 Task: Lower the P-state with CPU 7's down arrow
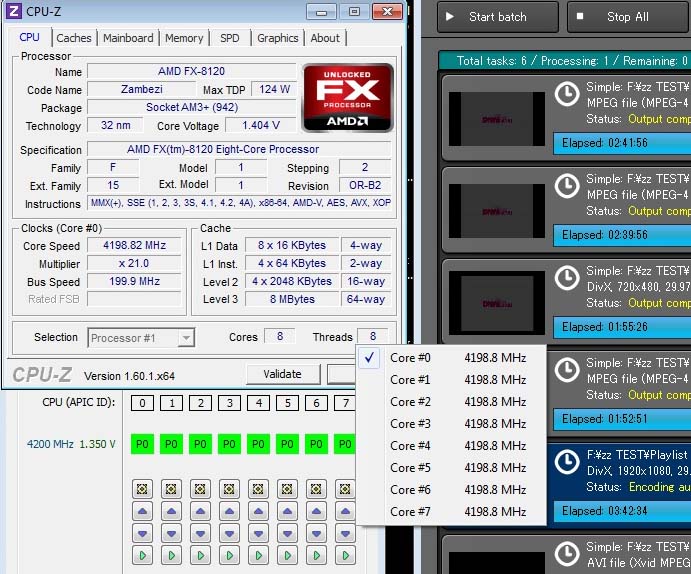point(345,533)
